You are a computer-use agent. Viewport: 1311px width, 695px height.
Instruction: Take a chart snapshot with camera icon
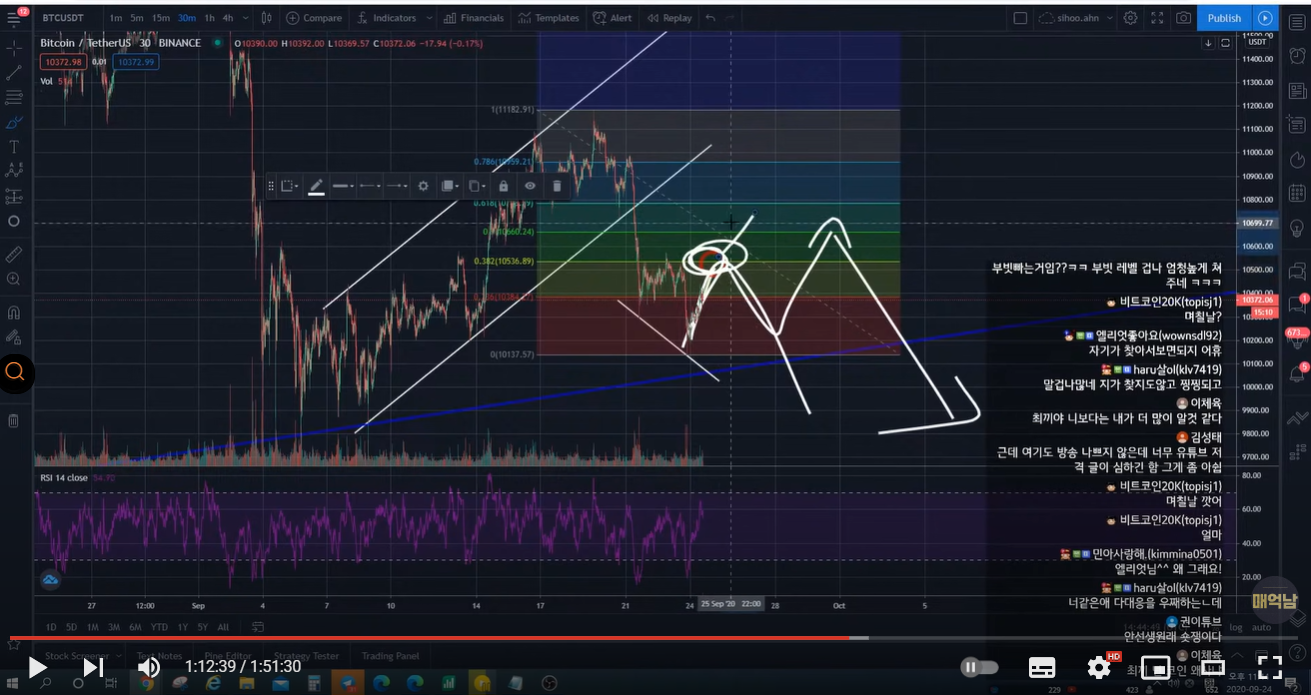tap(1184, 18)
